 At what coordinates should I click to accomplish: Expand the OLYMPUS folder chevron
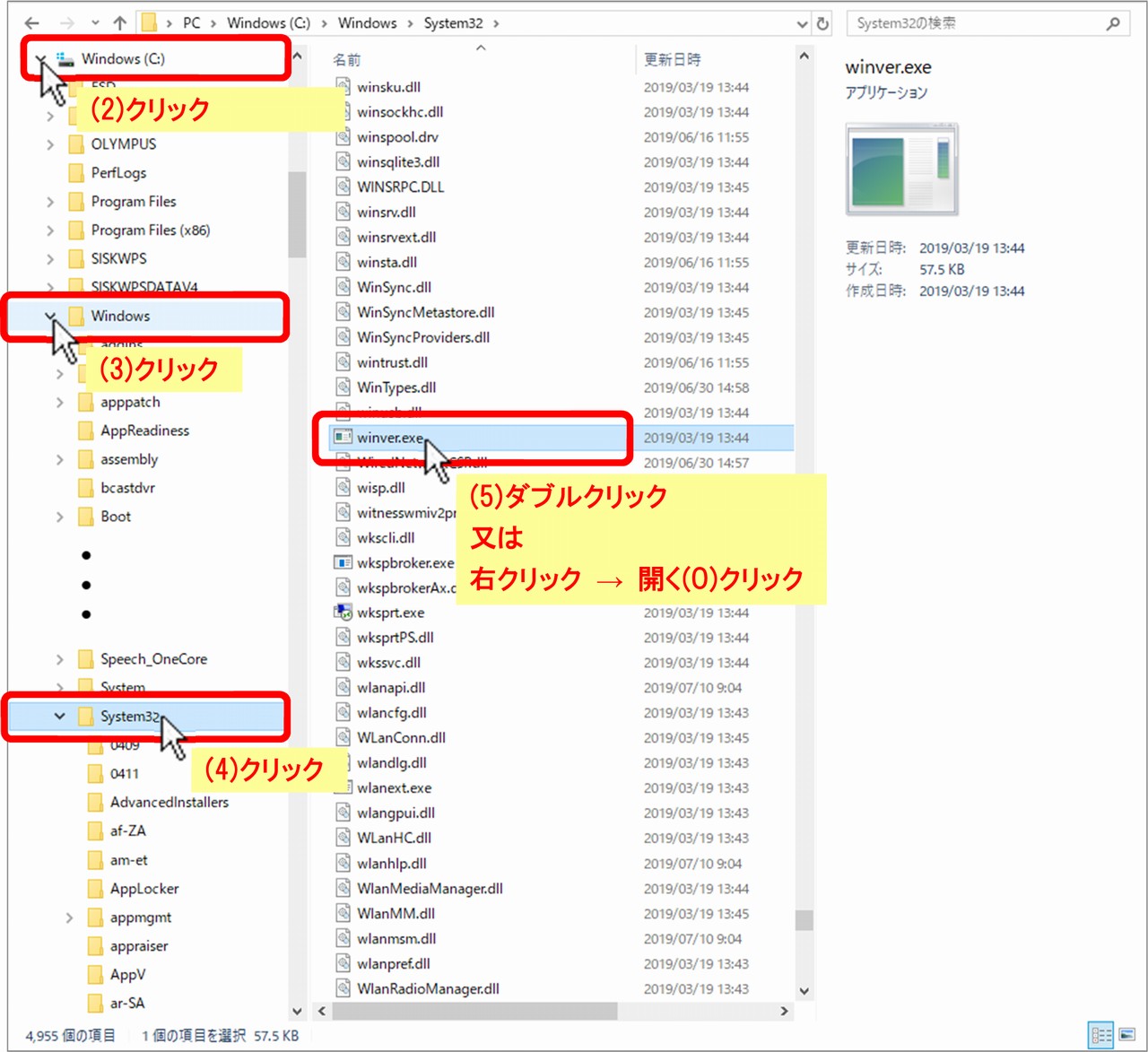tap(50, 144)
